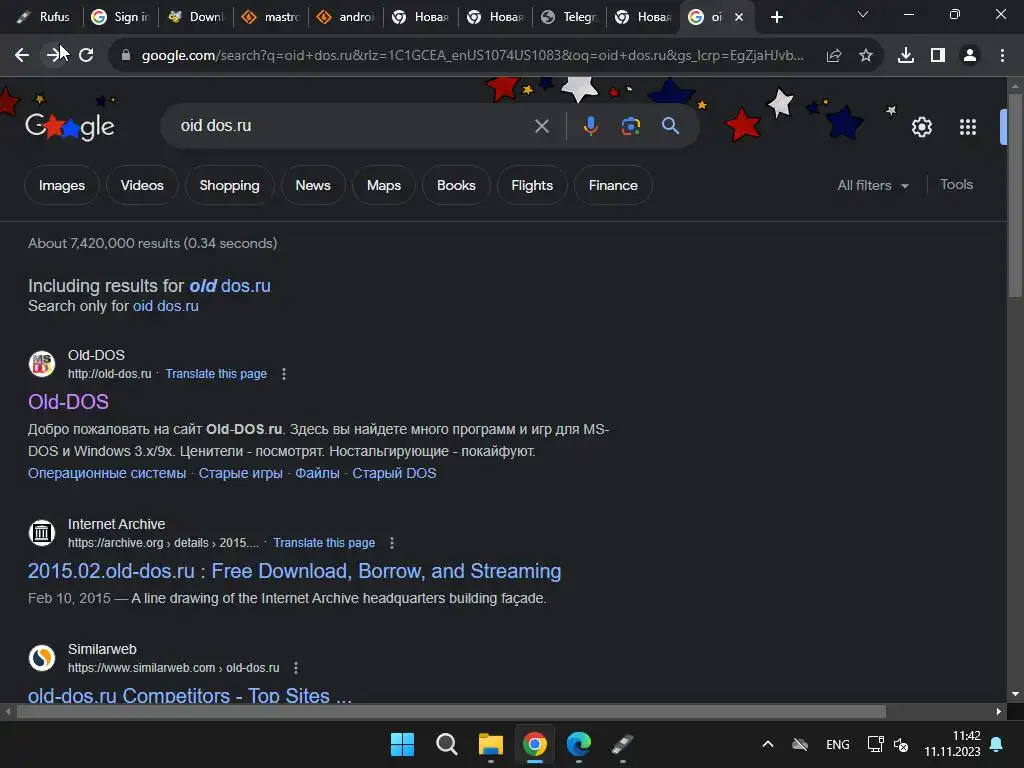1024x768 pixels.
Task: Switch to the androi tab
Action: (345, 17)
